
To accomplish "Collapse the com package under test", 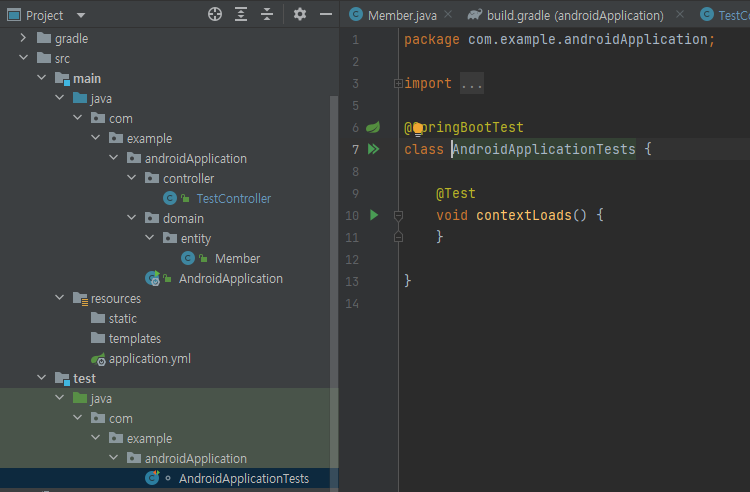I will click(x=77, y=418).
